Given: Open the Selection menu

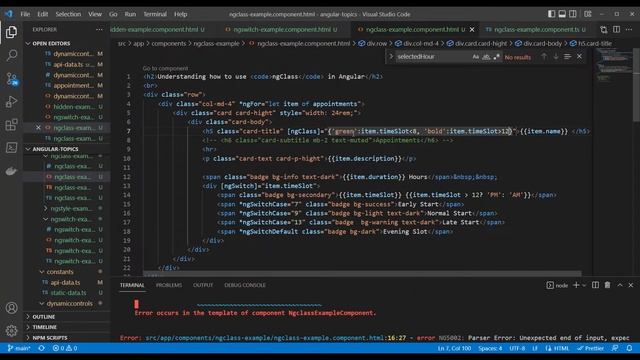Looking at the screenshot, I should [68, 14].
